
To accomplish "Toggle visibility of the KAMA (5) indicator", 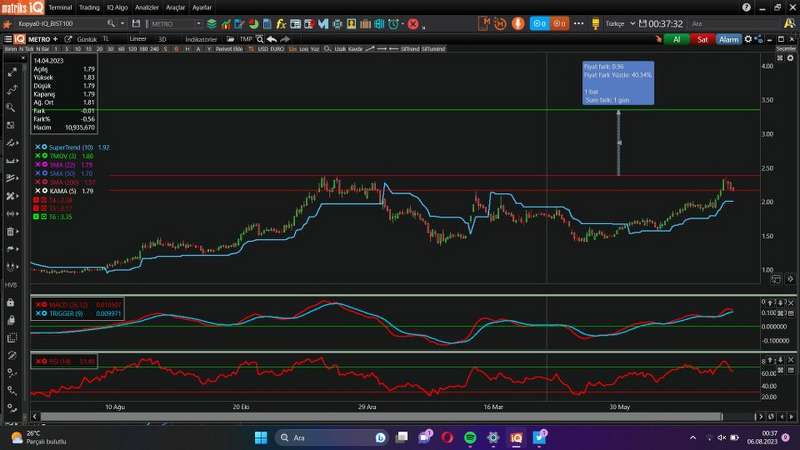I will click(x=45, y=190).
